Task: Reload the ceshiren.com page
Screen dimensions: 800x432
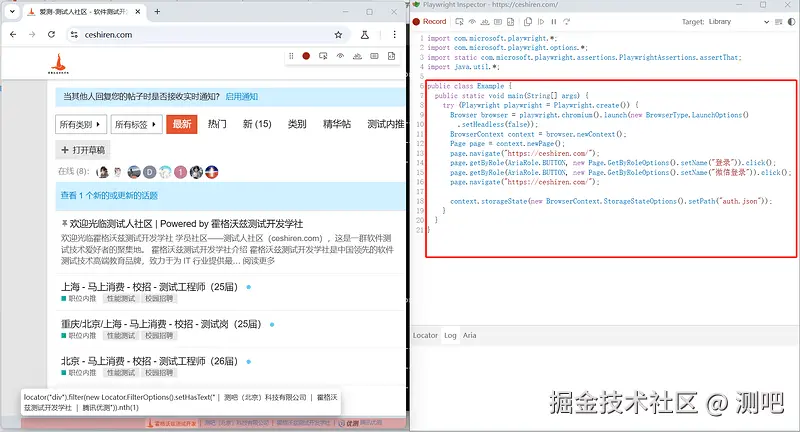Action: click(x=52, y=35)
